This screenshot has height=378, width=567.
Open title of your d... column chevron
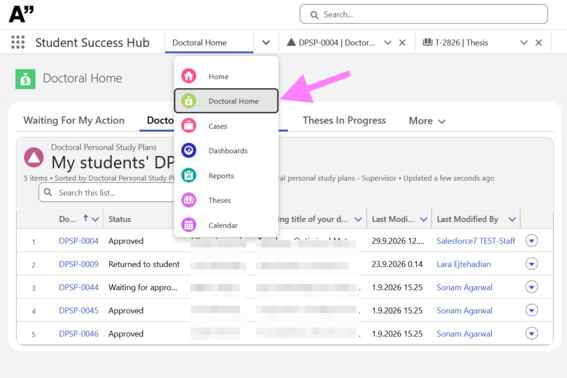[x=358, y=219]
